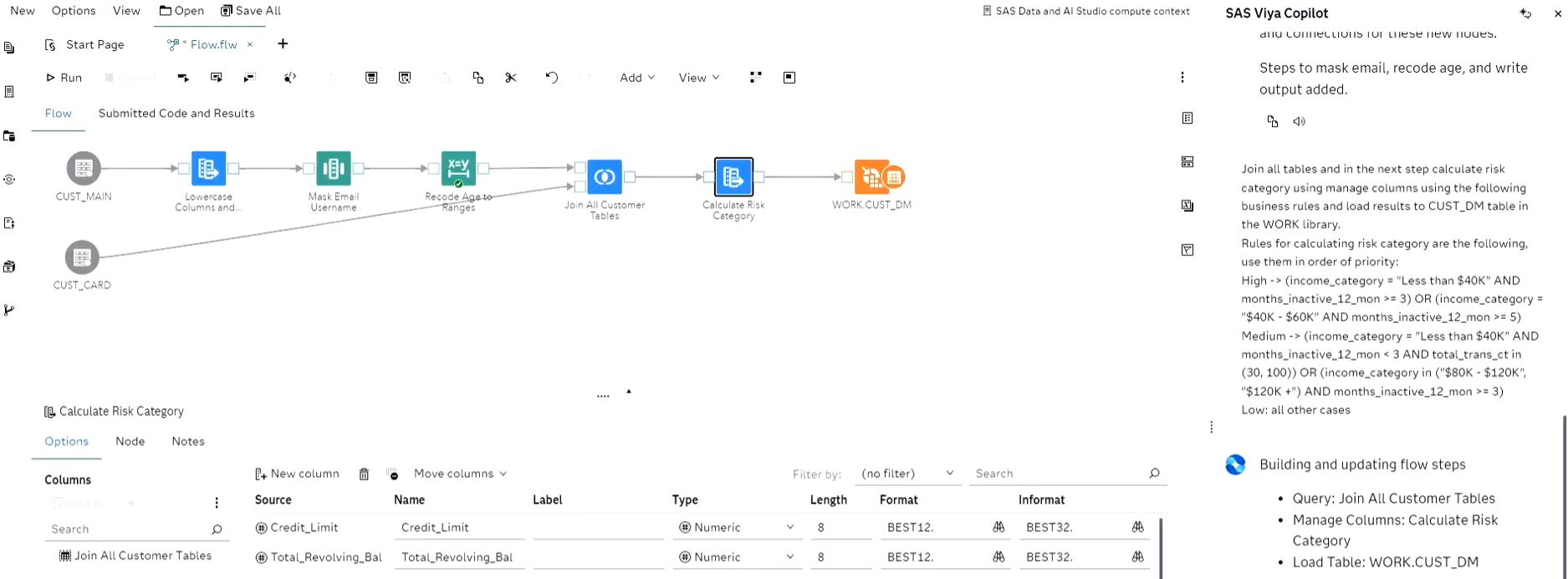Click the Open button in top bar

(x=181, y=11)
